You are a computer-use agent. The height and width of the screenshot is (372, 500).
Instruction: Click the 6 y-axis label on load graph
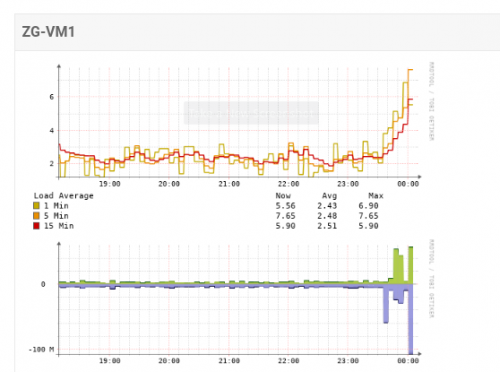[51, 97]
